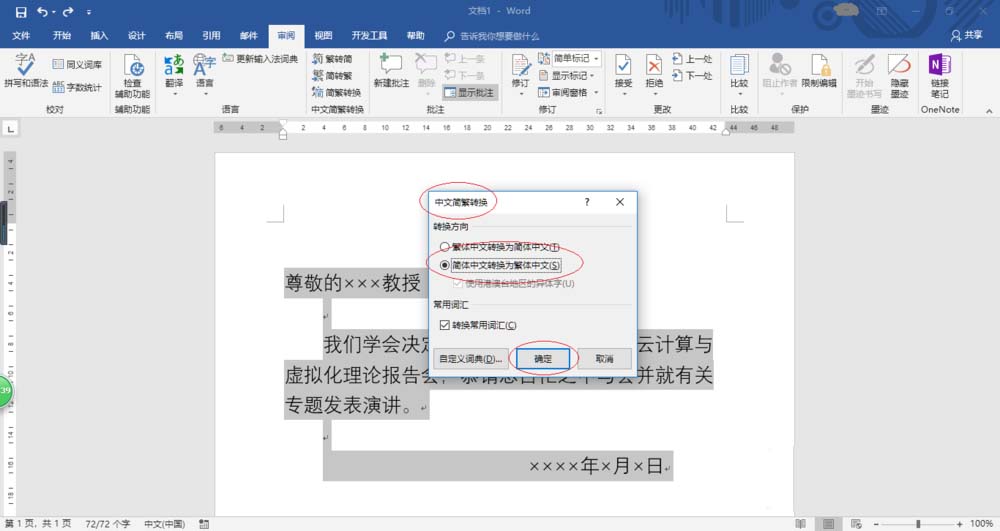Click the Spelling and Grammar check icon
The image size is (1000, 531).
(x=25, y=72)
